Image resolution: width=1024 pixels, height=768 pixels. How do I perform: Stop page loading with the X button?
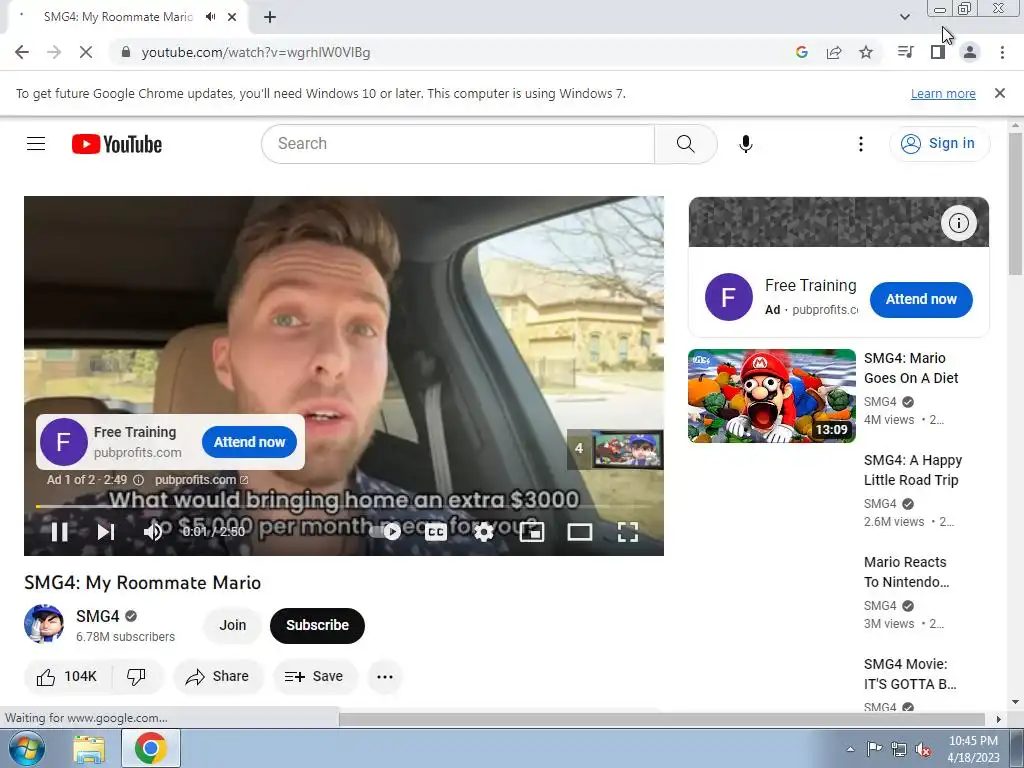[86, 52]
